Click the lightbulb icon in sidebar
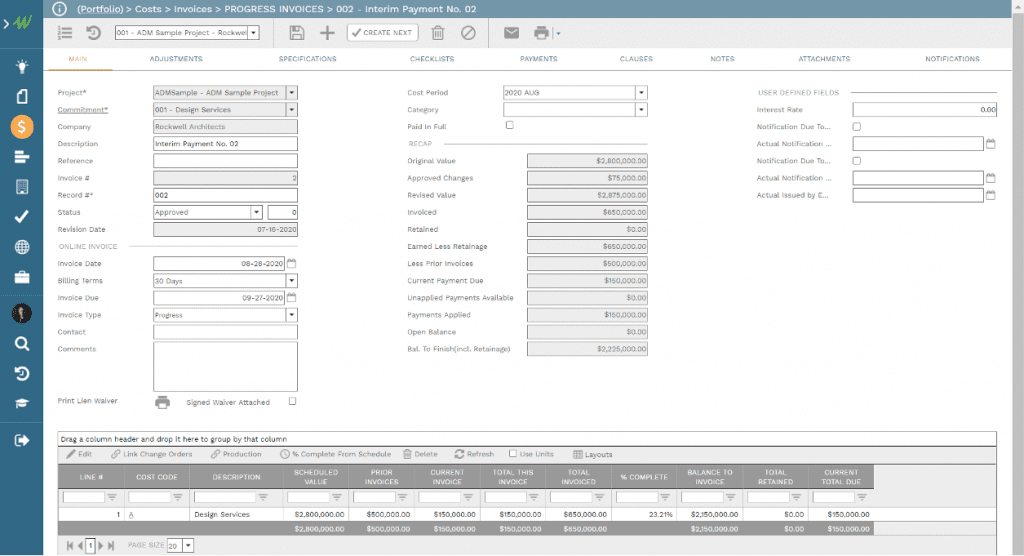This screenshot has height=556, width=1024. (x=22, y=67)
